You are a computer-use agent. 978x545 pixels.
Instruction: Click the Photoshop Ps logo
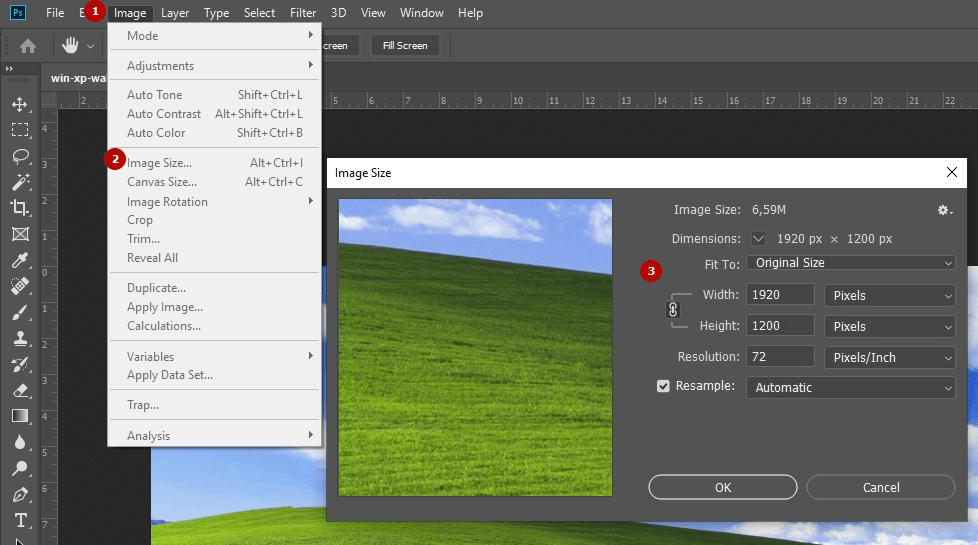[18, 12]
